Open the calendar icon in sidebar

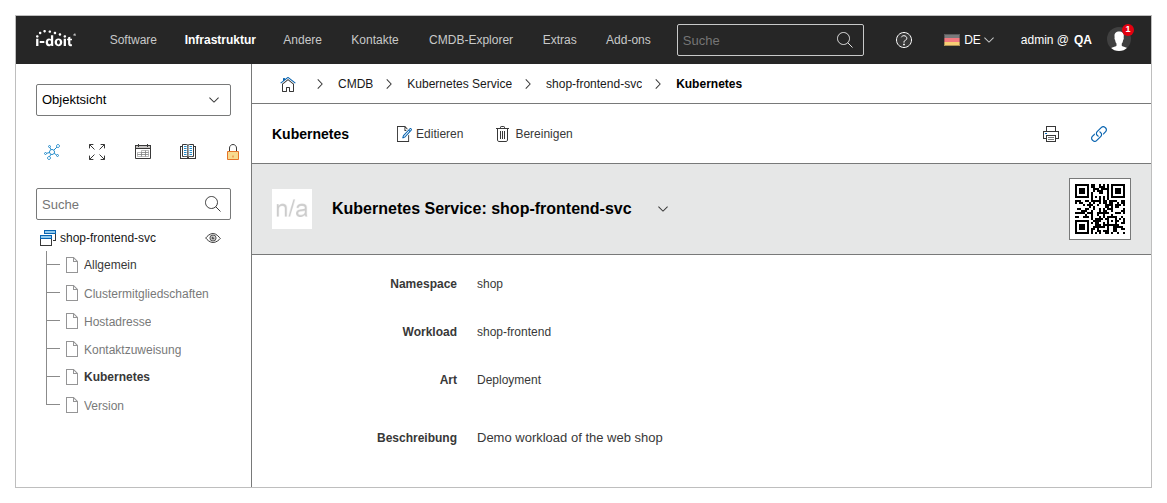tap(143, 152)
